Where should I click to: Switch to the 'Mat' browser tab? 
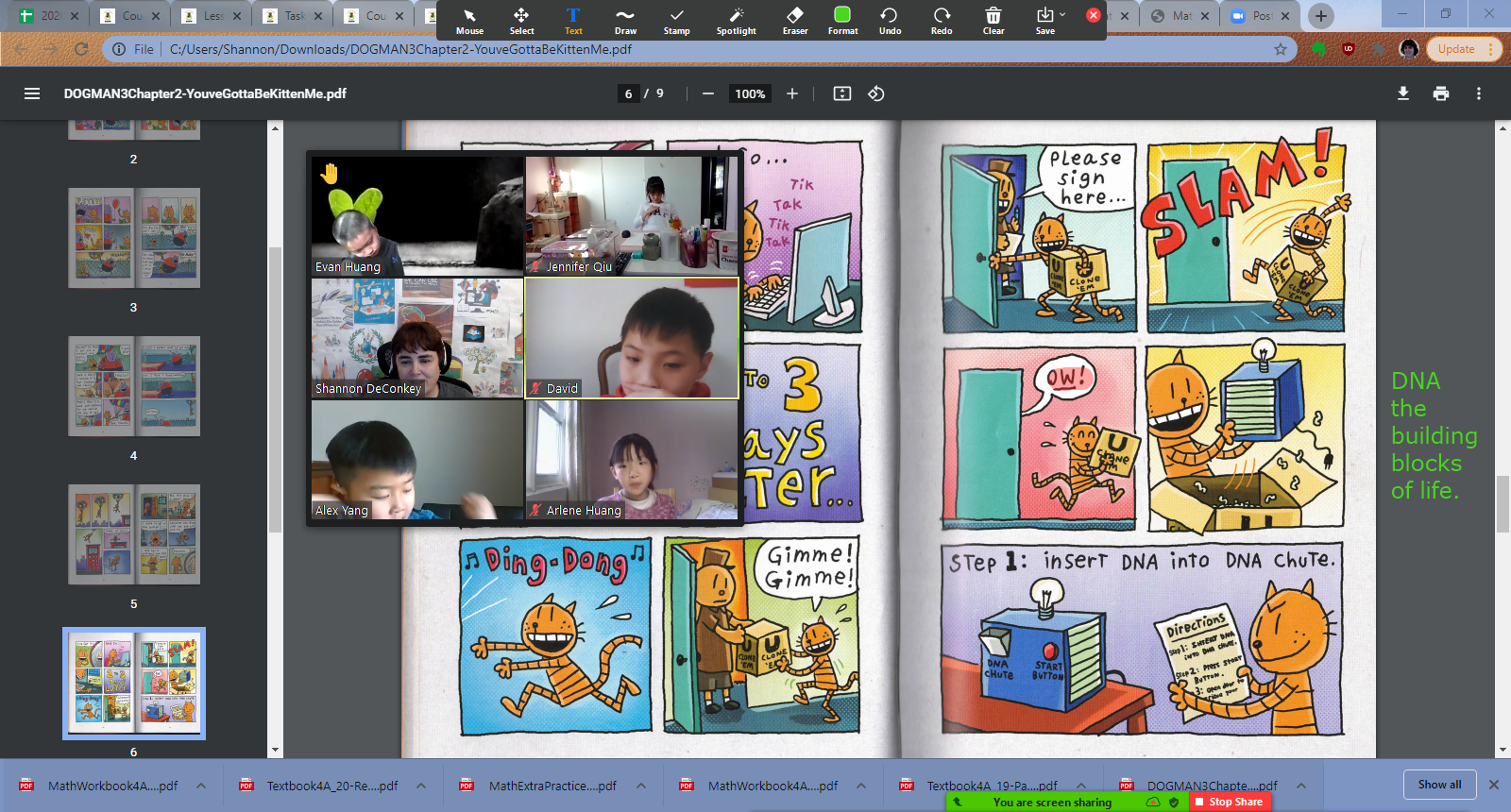pyautogui.click(x=1179, y=16)
